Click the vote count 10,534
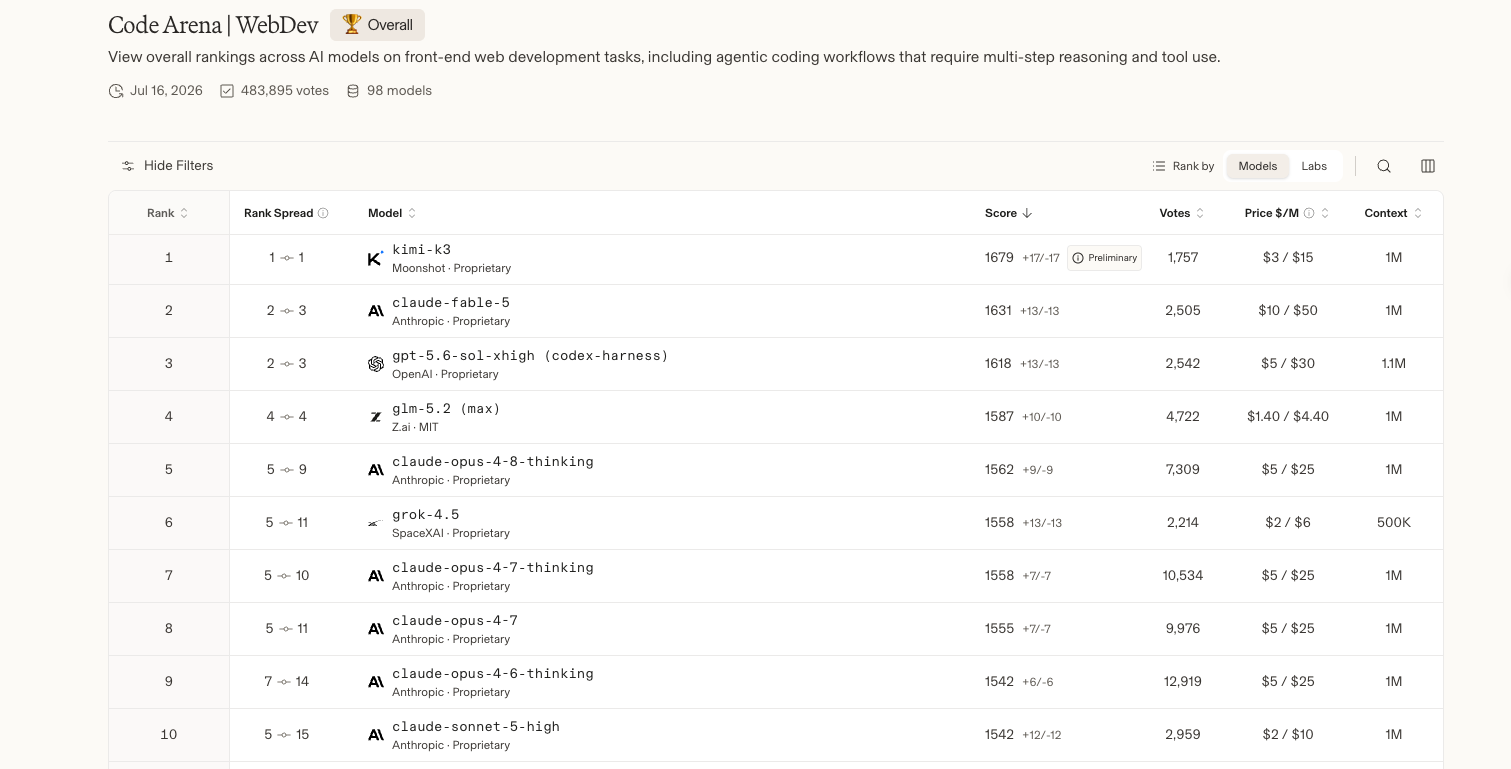 pos(1183,576)
